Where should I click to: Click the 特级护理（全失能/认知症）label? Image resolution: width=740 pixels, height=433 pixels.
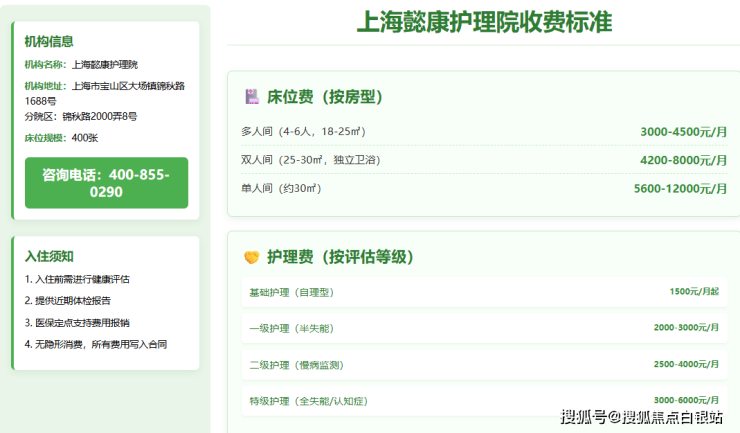(x=309, y=401)
